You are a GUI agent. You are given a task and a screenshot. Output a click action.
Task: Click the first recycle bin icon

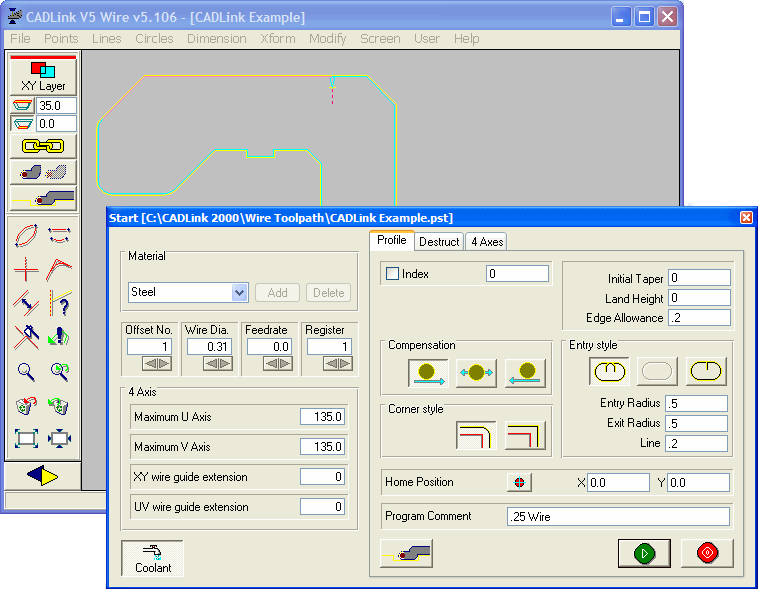[x=26, y=406]
